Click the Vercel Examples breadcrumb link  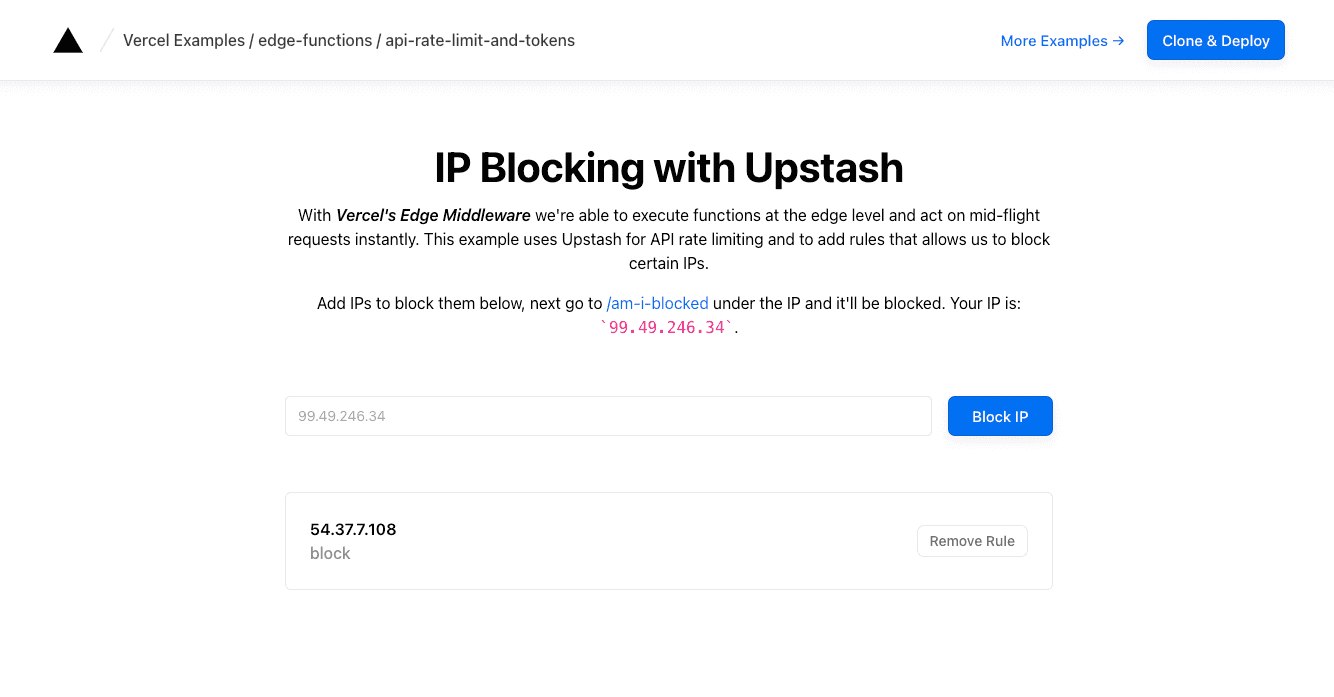click(x=183, y=40)
